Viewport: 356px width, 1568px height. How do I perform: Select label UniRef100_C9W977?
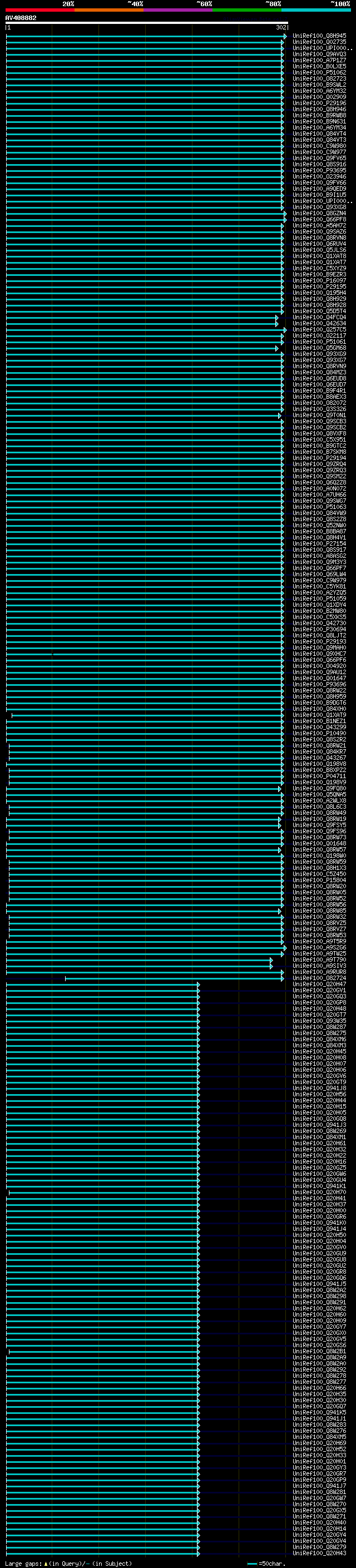(x=319, y=152)
